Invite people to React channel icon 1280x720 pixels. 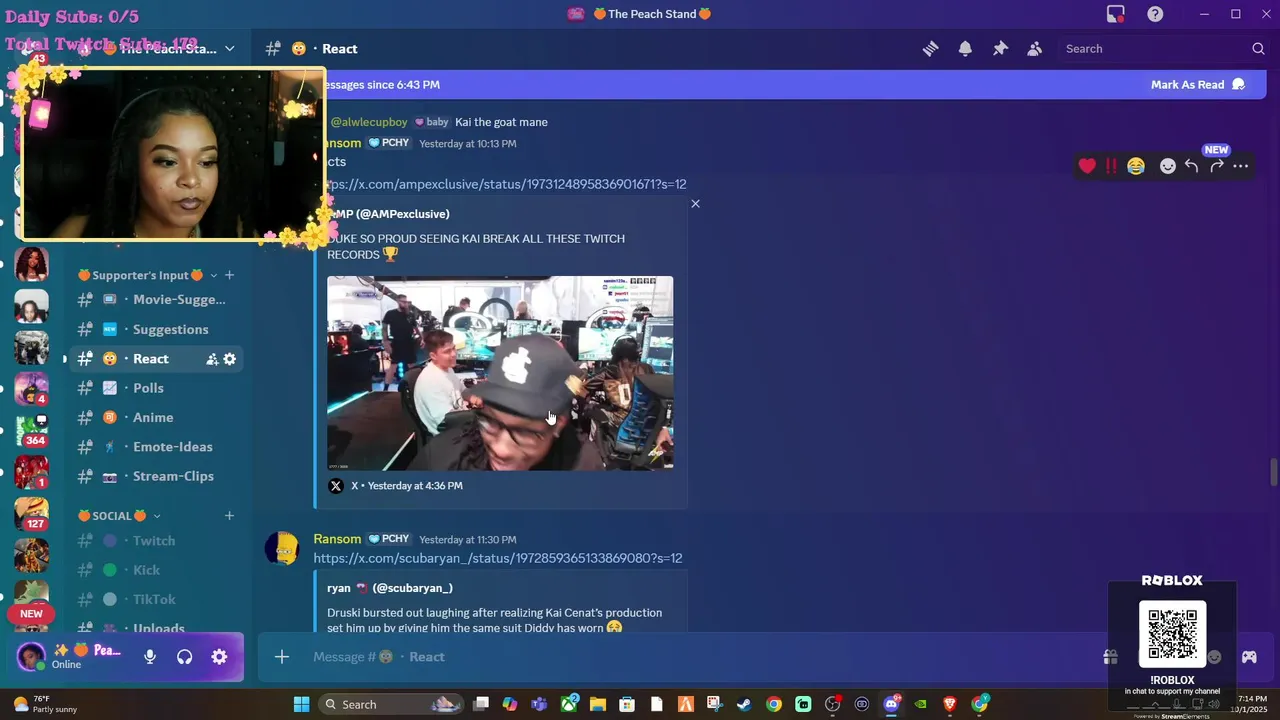pyautogui.click(x=212, y=359)
